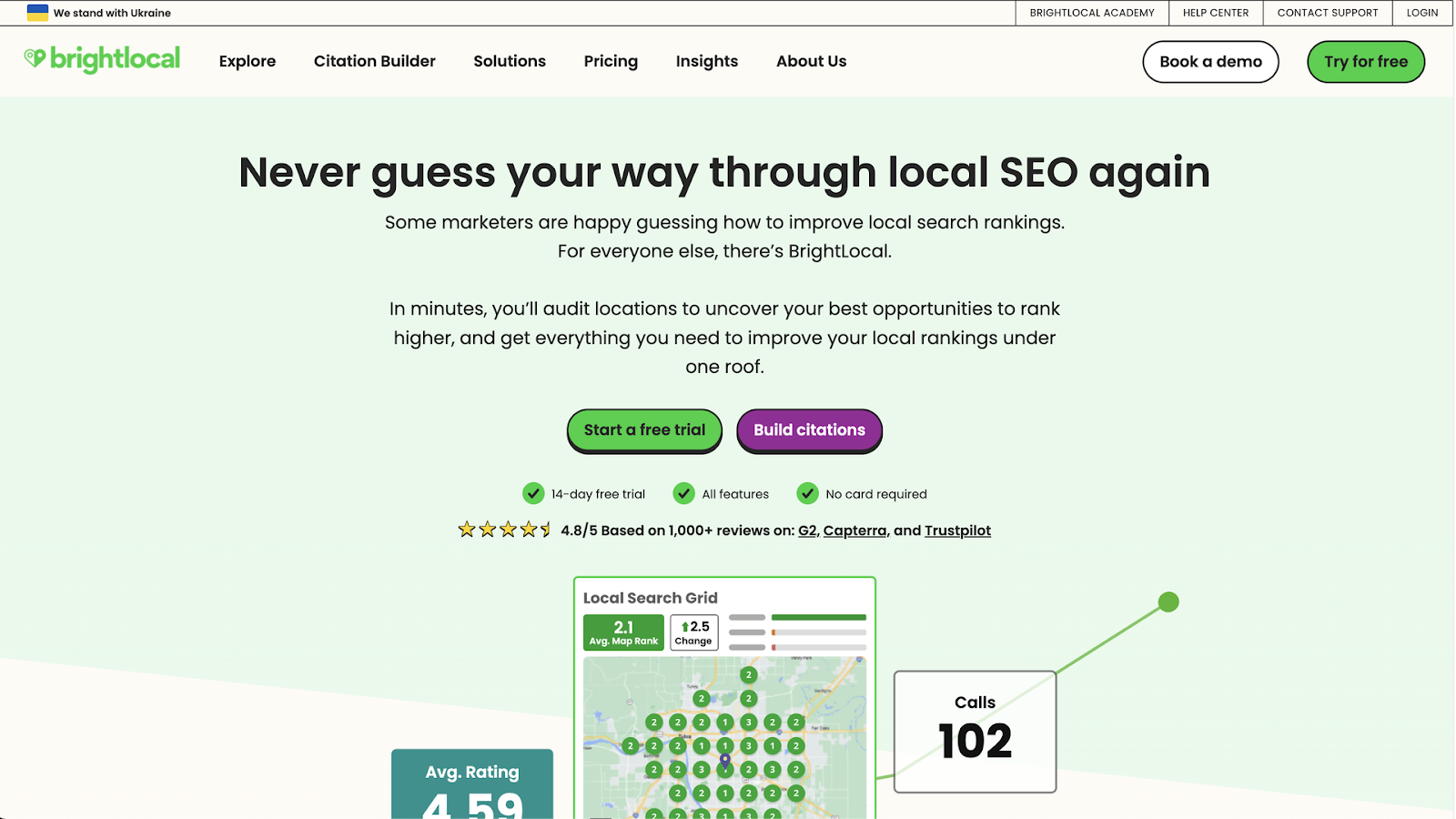Open the Solutions menu
This screenshot has height=819, width=1456.
(510, 61)
